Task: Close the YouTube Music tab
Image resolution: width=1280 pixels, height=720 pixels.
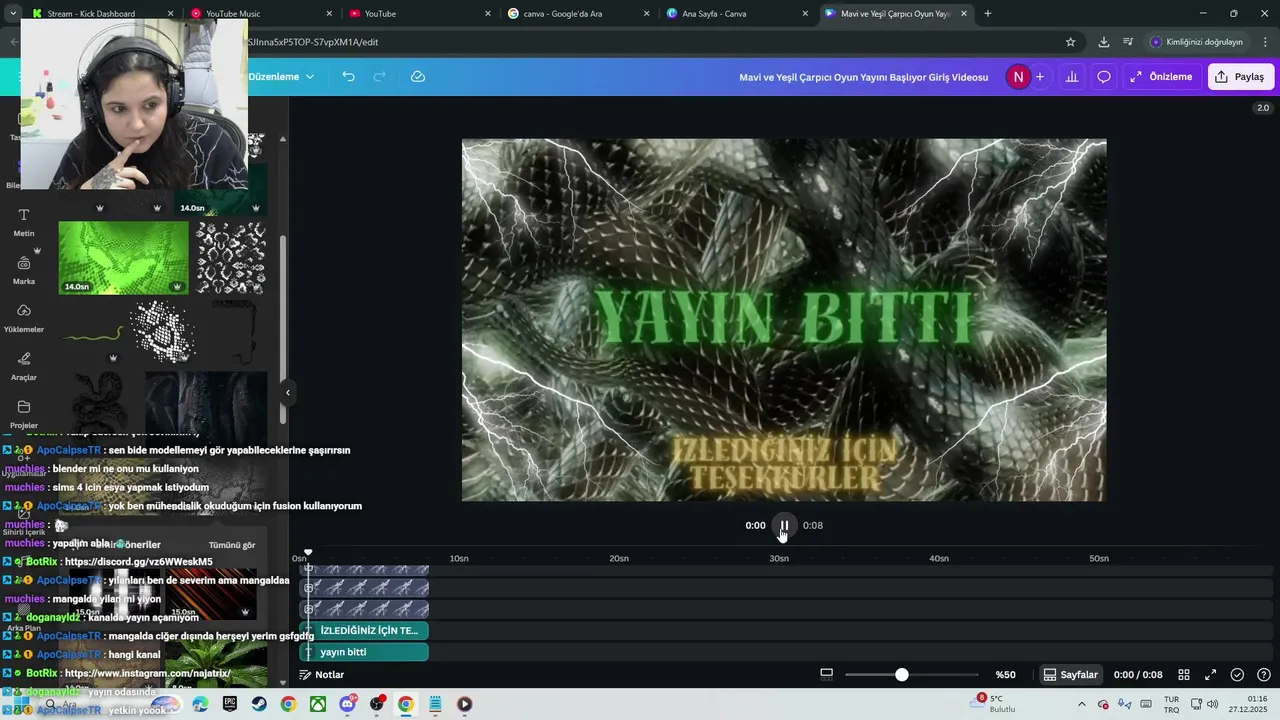Action: pos(329,14)
